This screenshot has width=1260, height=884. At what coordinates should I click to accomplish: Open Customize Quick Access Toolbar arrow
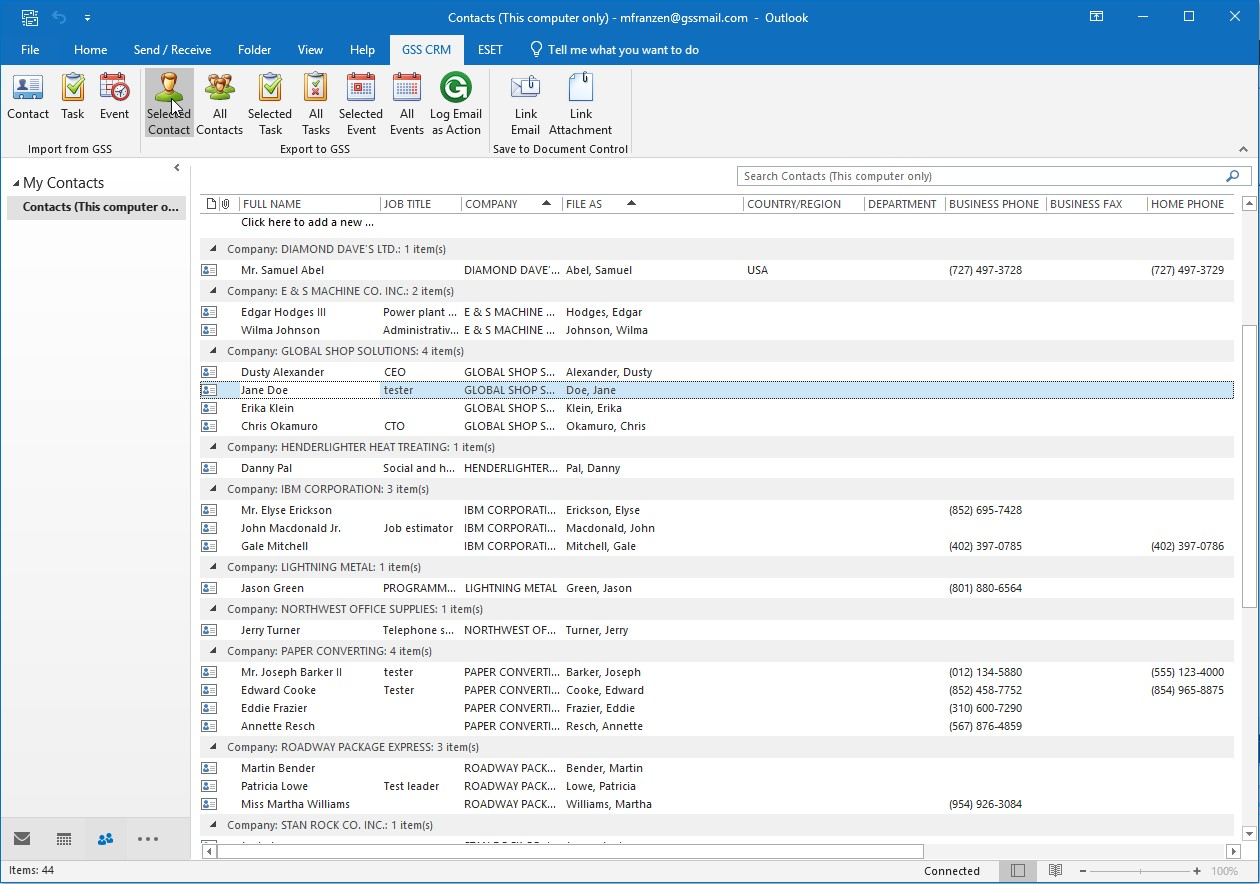pyautogui.click(x=87, y=18)
